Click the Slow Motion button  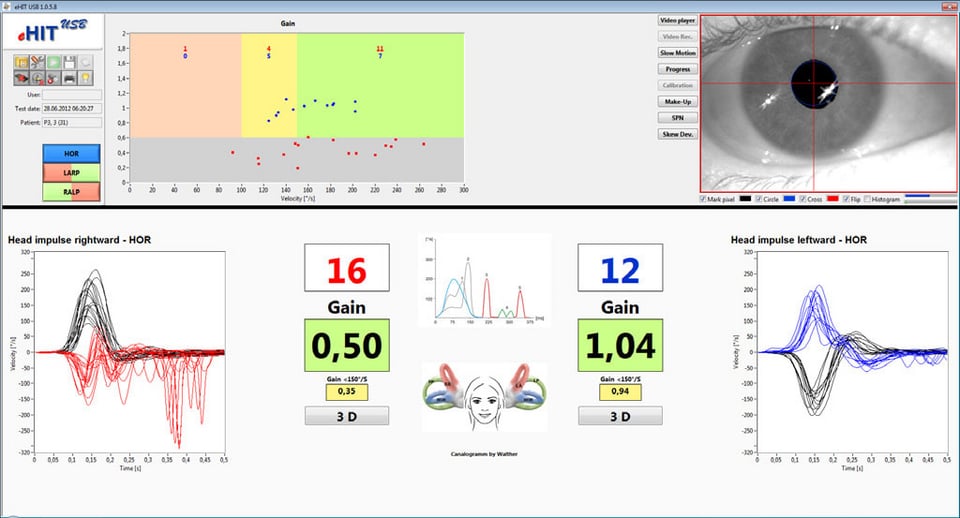coord(677,53)
